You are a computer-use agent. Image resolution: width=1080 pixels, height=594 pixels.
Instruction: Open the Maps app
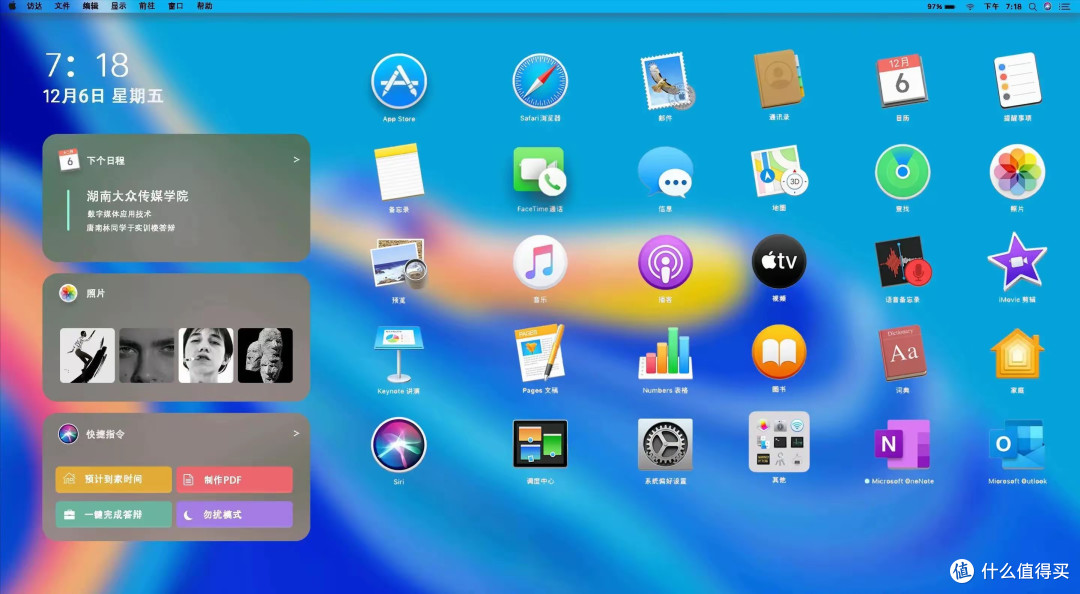[779, 172]
